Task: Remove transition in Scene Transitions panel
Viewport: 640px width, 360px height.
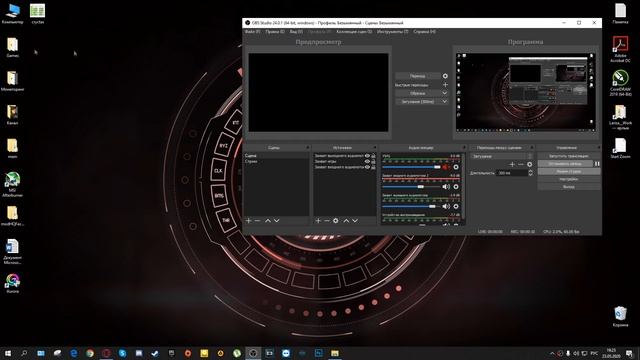Action: tap(521, 164)
